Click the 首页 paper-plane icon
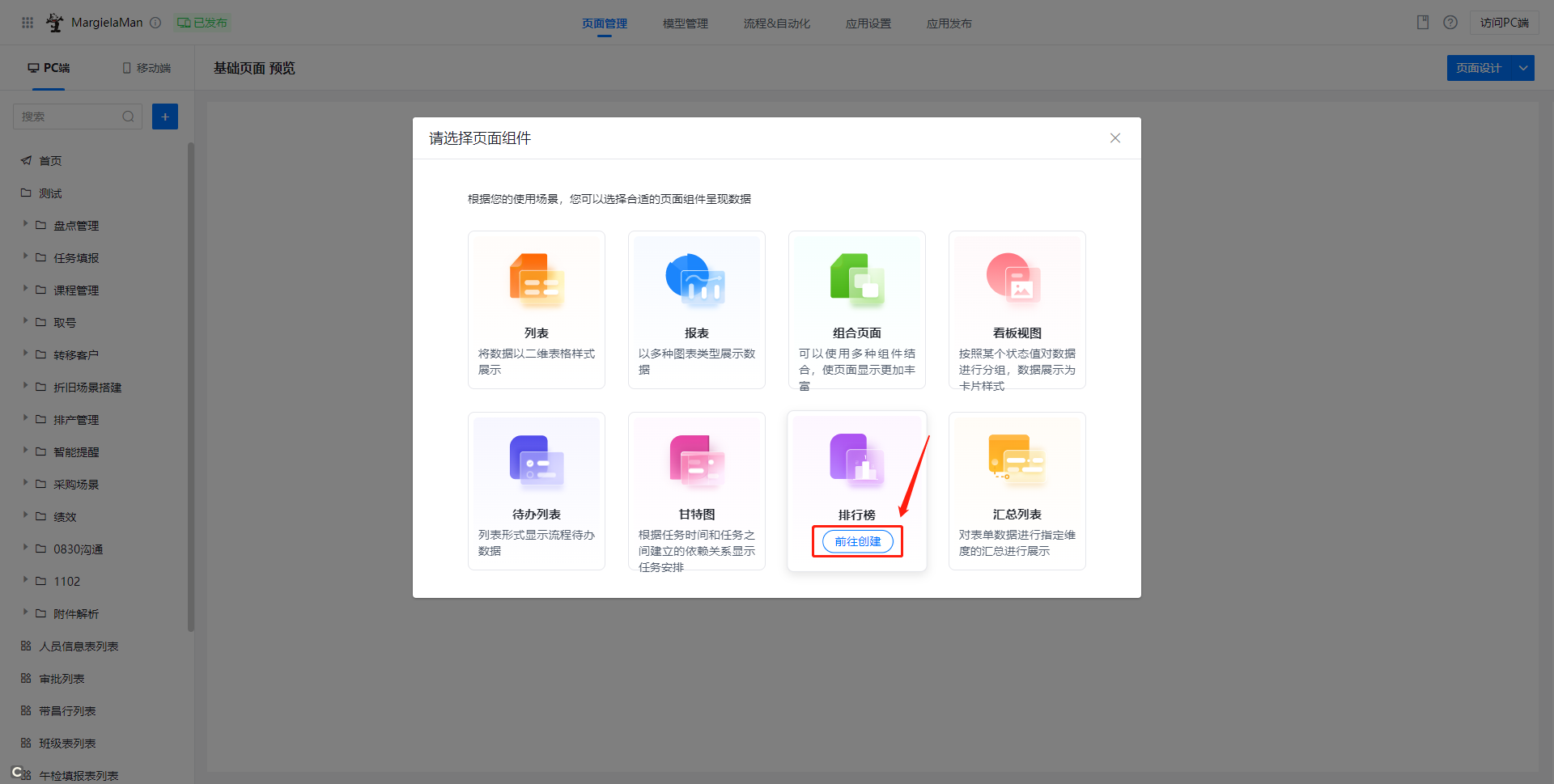This screenshot has height=784, width=1554. point(26,160)
